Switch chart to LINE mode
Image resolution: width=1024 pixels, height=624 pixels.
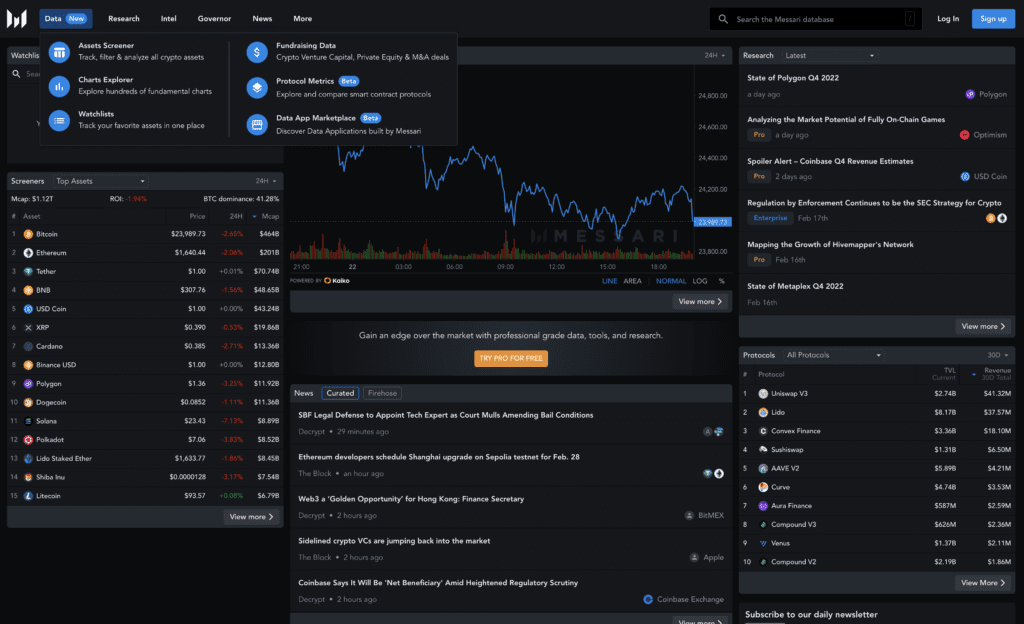pyautogui.click(x=609, y=281)
